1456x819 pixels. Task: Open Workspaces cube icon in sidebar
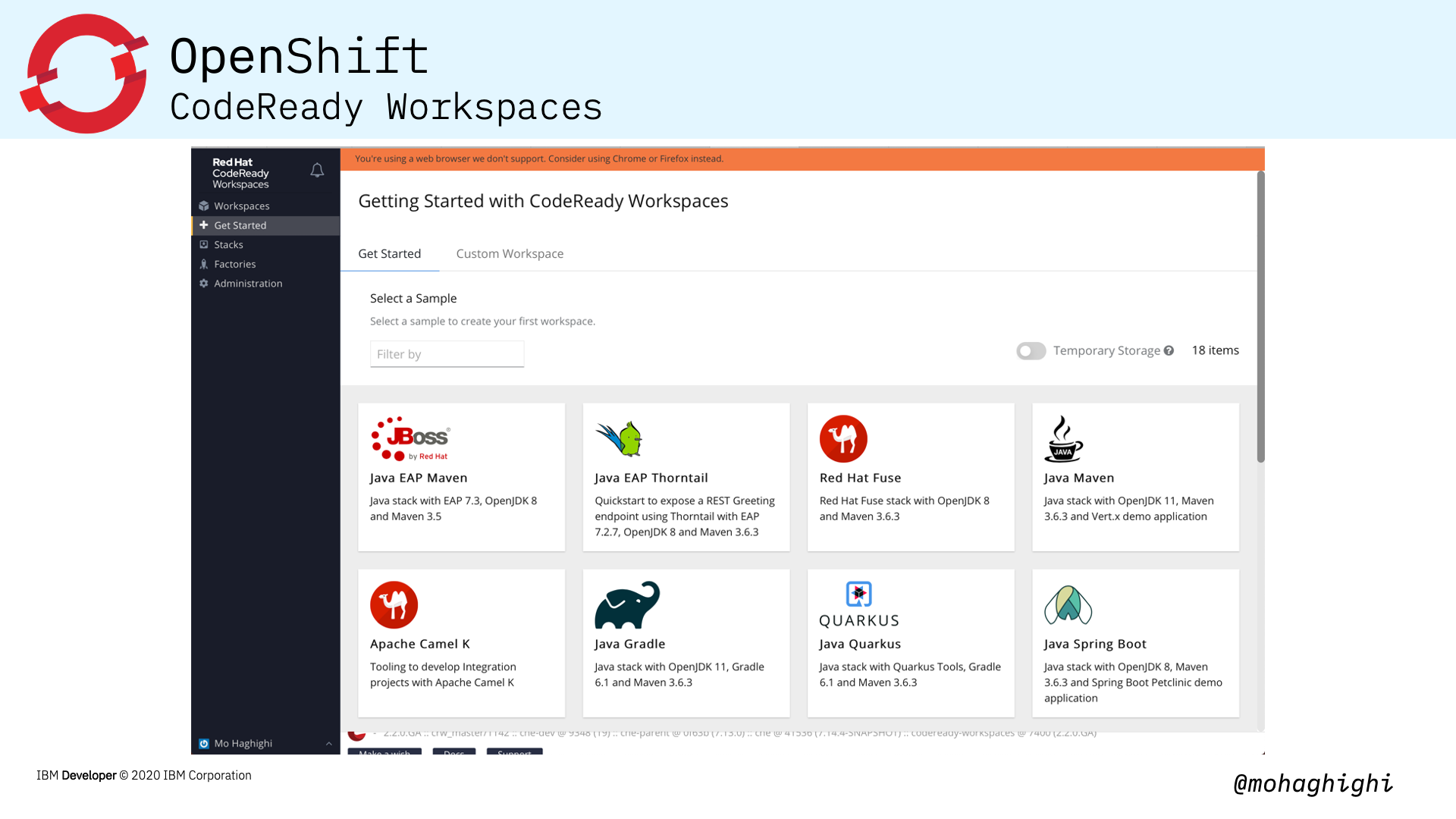204,206
